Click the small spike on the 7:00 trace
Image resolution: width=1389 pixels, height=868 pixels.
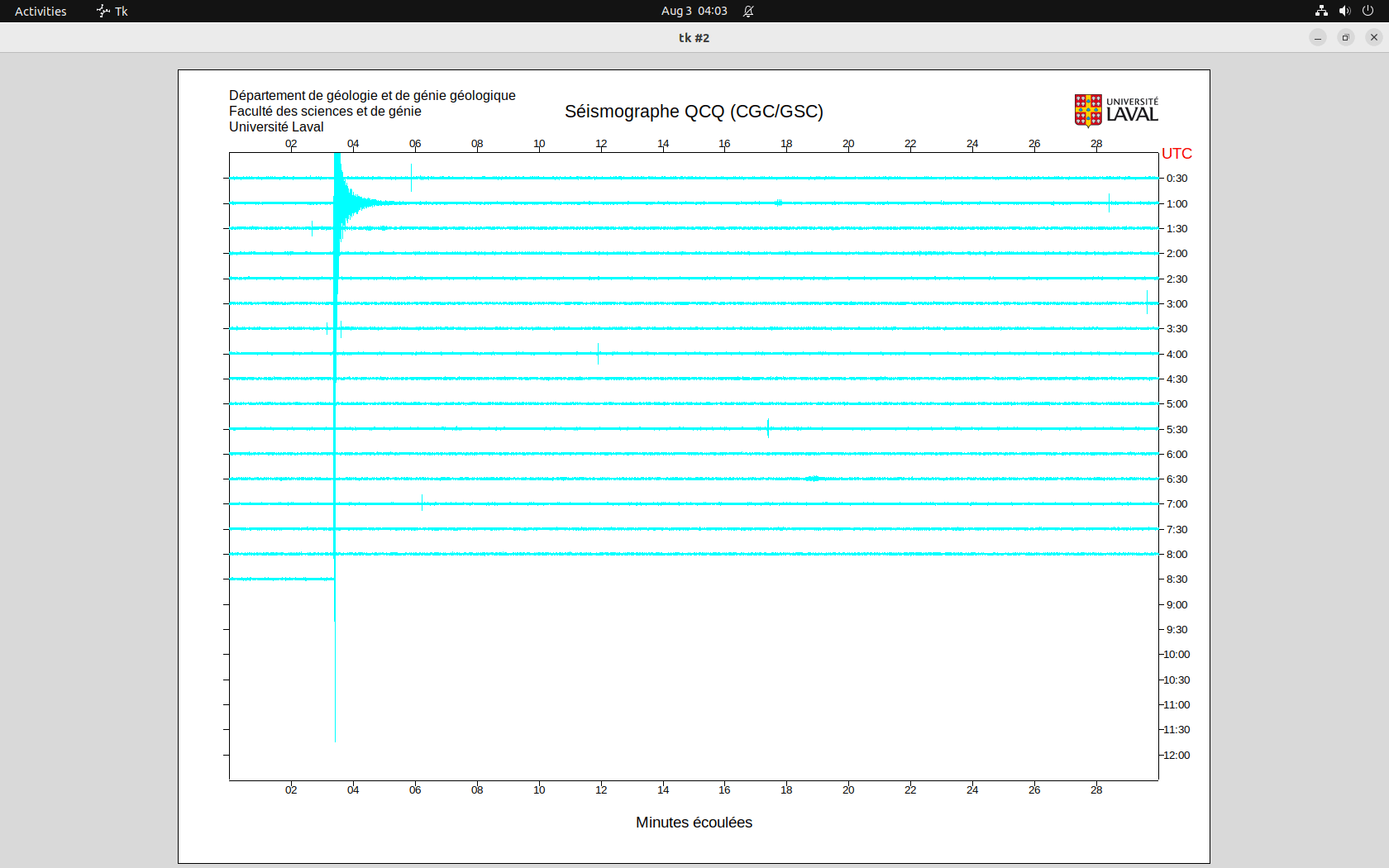pos(422,503)
